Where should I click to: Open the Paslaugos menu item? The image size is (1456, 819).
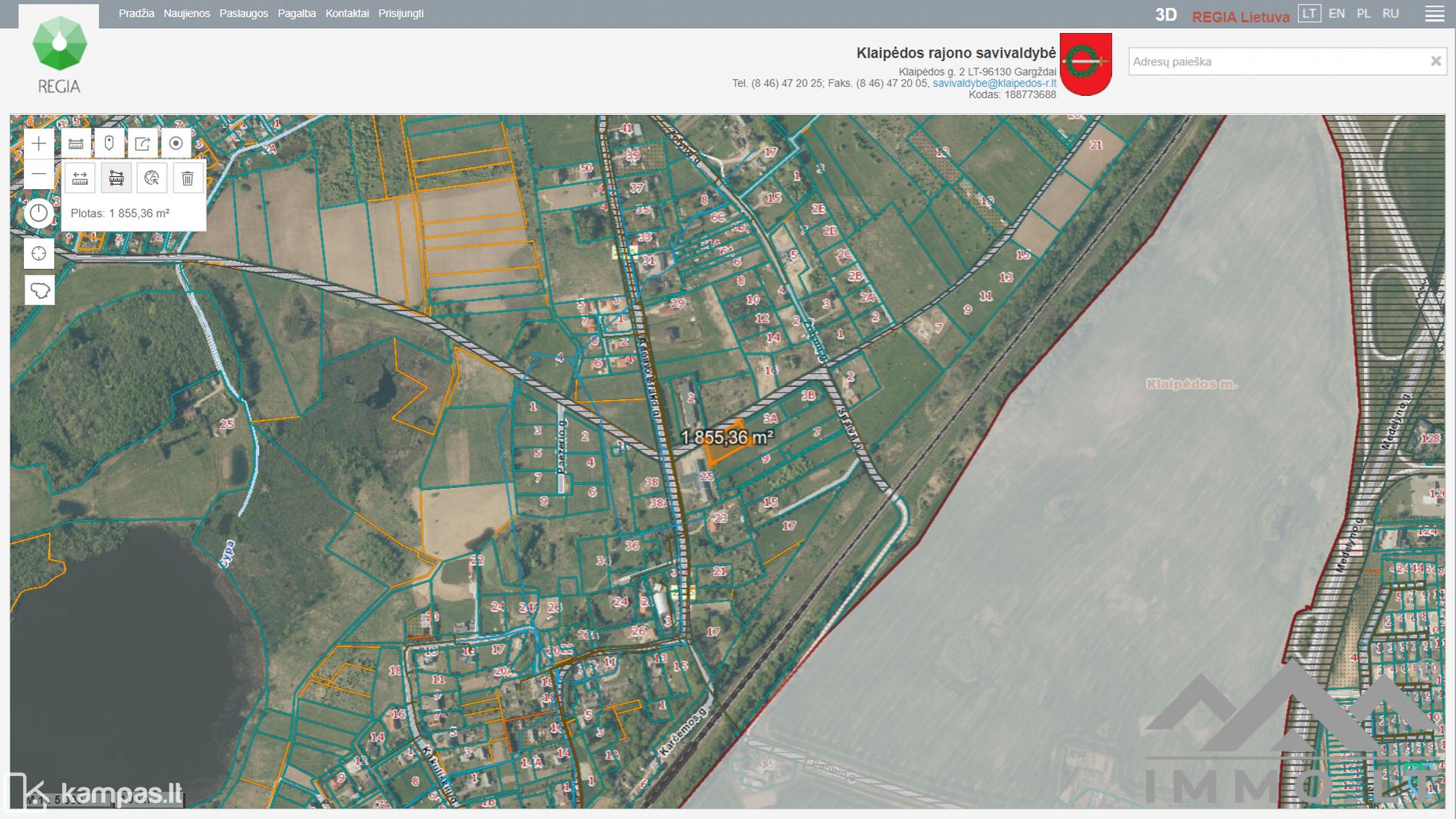(x=244, y=14)
